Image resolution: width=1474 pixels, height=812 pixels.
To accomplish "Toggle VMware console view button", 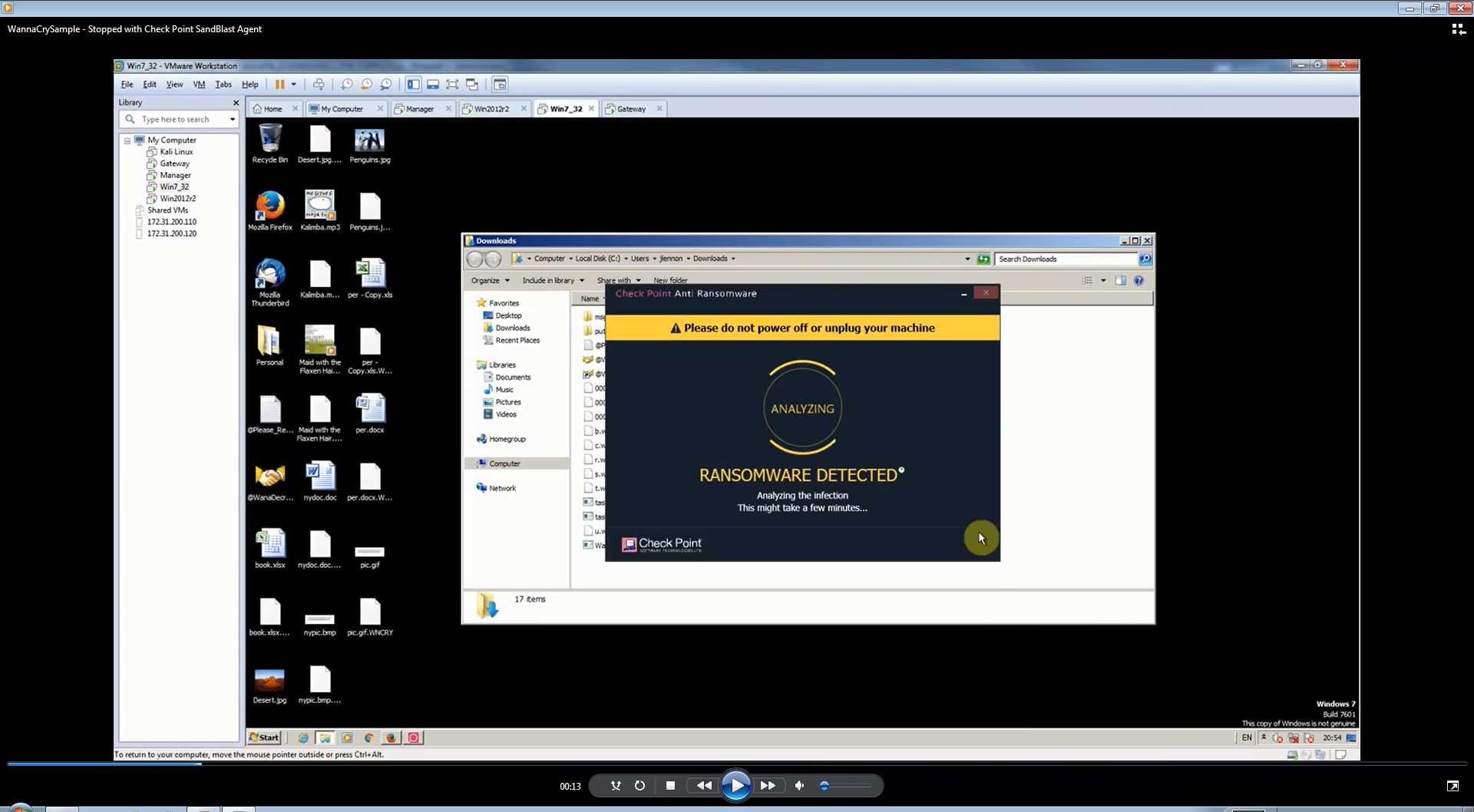I will [500, 84].
